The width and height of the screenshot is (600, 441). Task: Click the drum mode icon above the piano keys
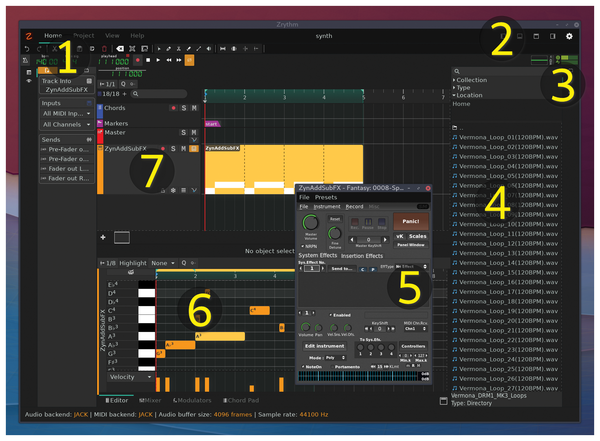[x=131, y=272]
